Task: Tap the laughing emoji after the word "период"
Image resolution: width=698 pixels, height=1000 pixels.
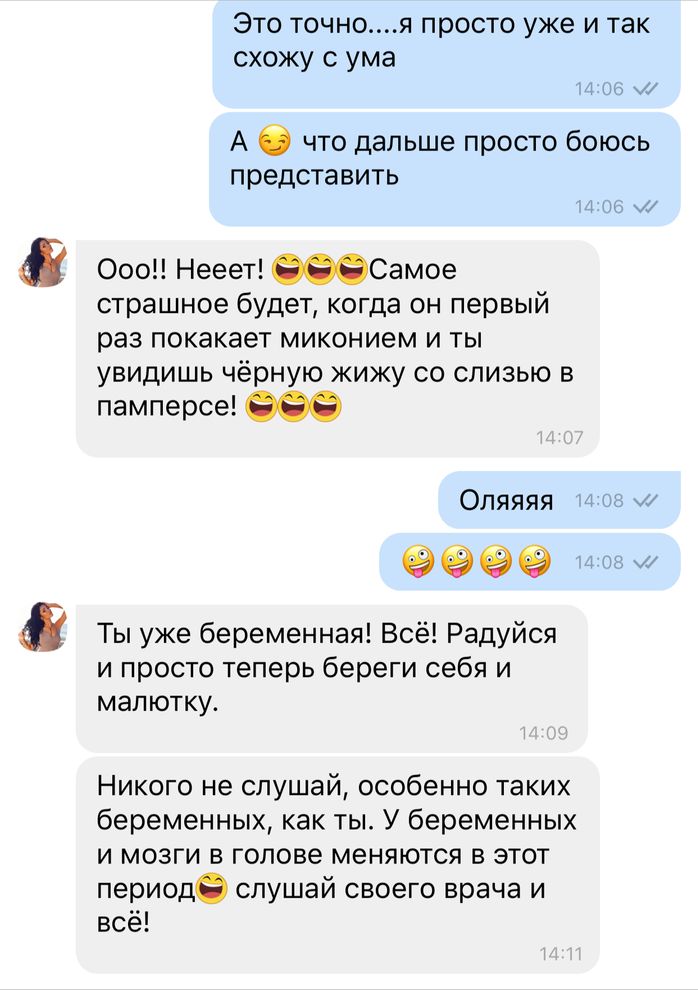Action: 212,888
